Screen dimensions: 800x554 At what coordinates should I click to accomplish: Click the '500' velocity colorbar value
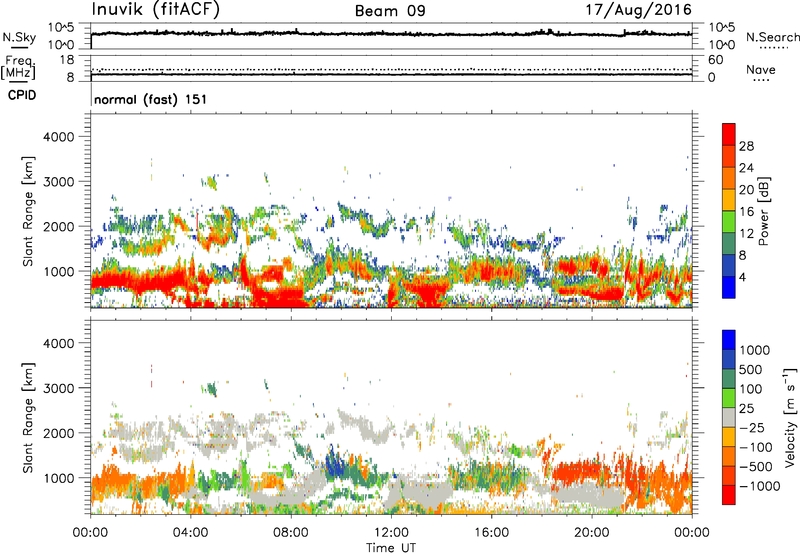(751, 370)
